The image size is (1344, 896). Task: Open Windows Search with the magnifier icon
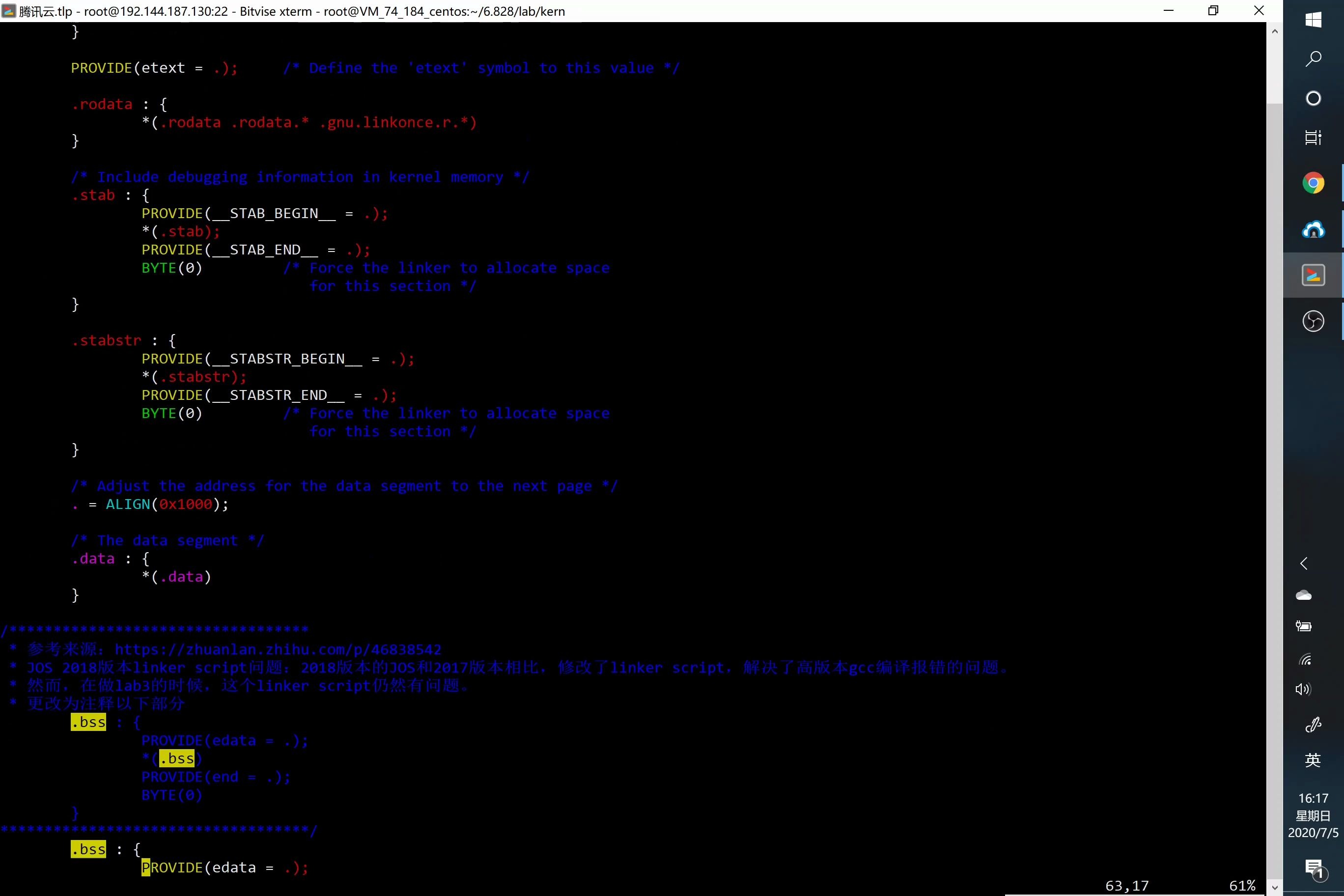[x=1313, y=59]
